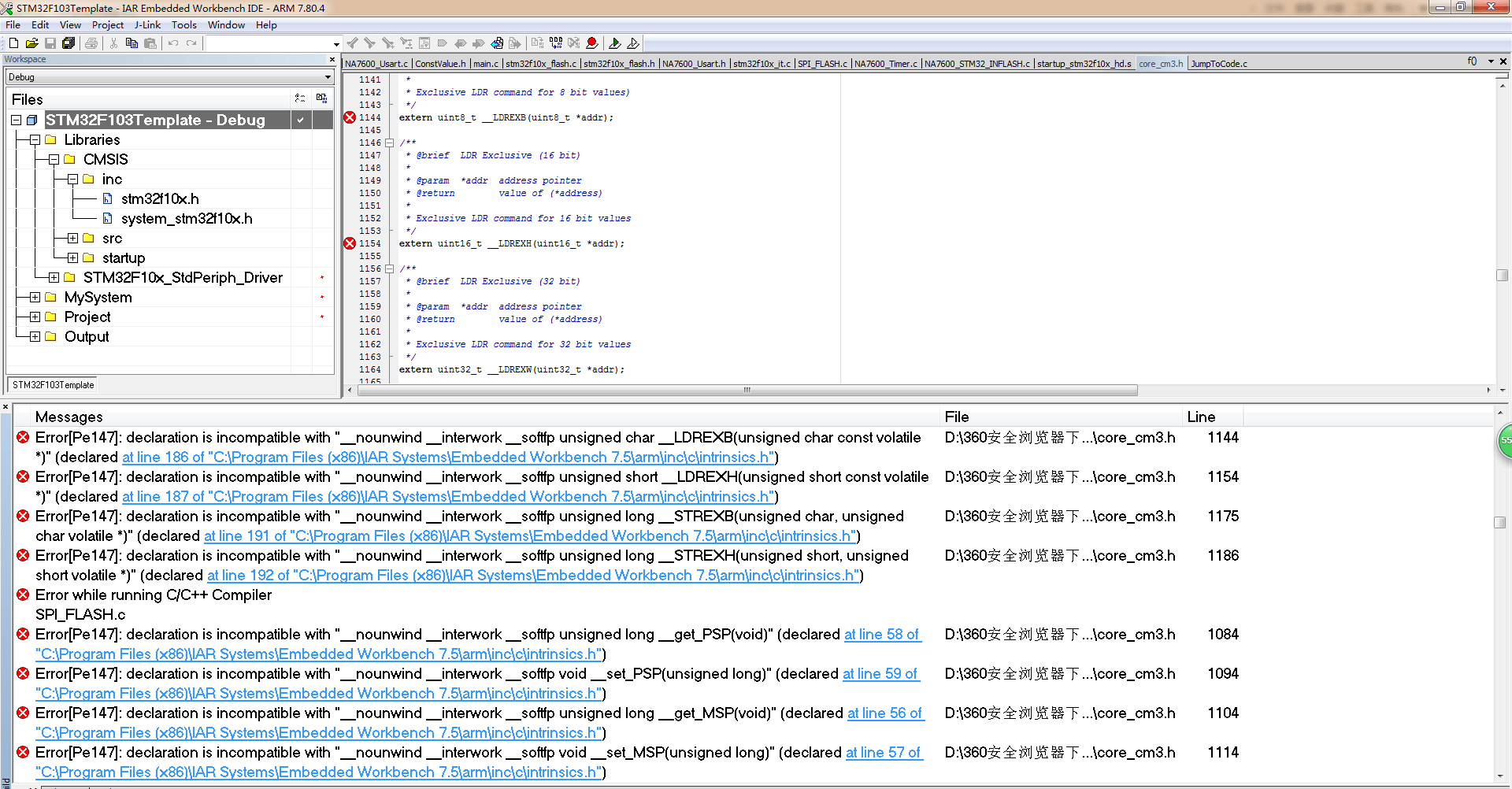The height and width of the screenshot is (789, 1512).
Task: Open a file using the Open toolbar icon
Action: tap(31, 43)
